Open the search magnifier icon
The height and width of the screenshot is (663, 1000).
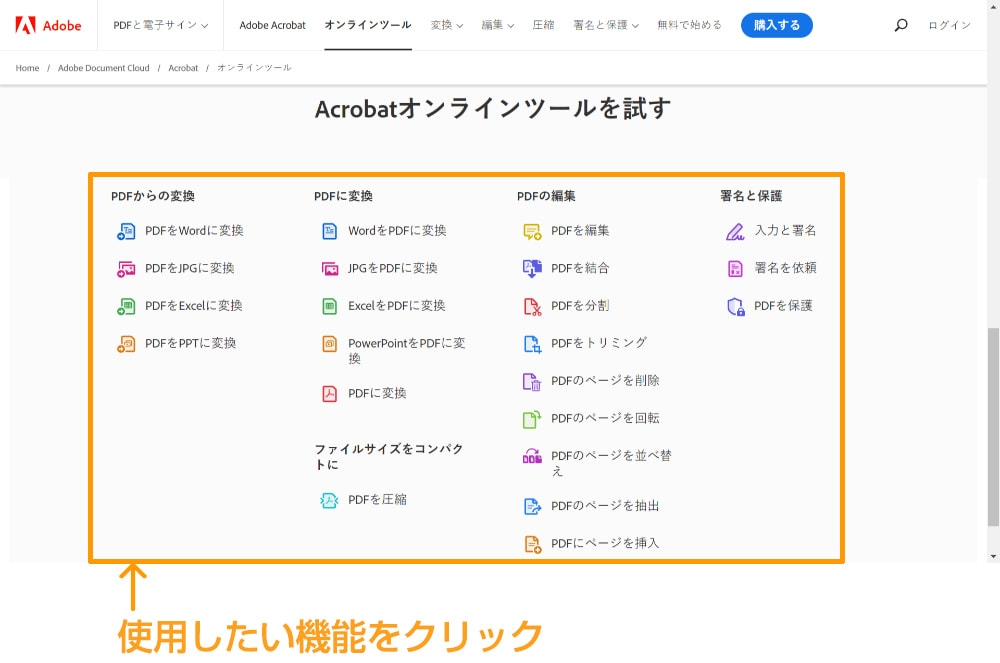(901, 25)
